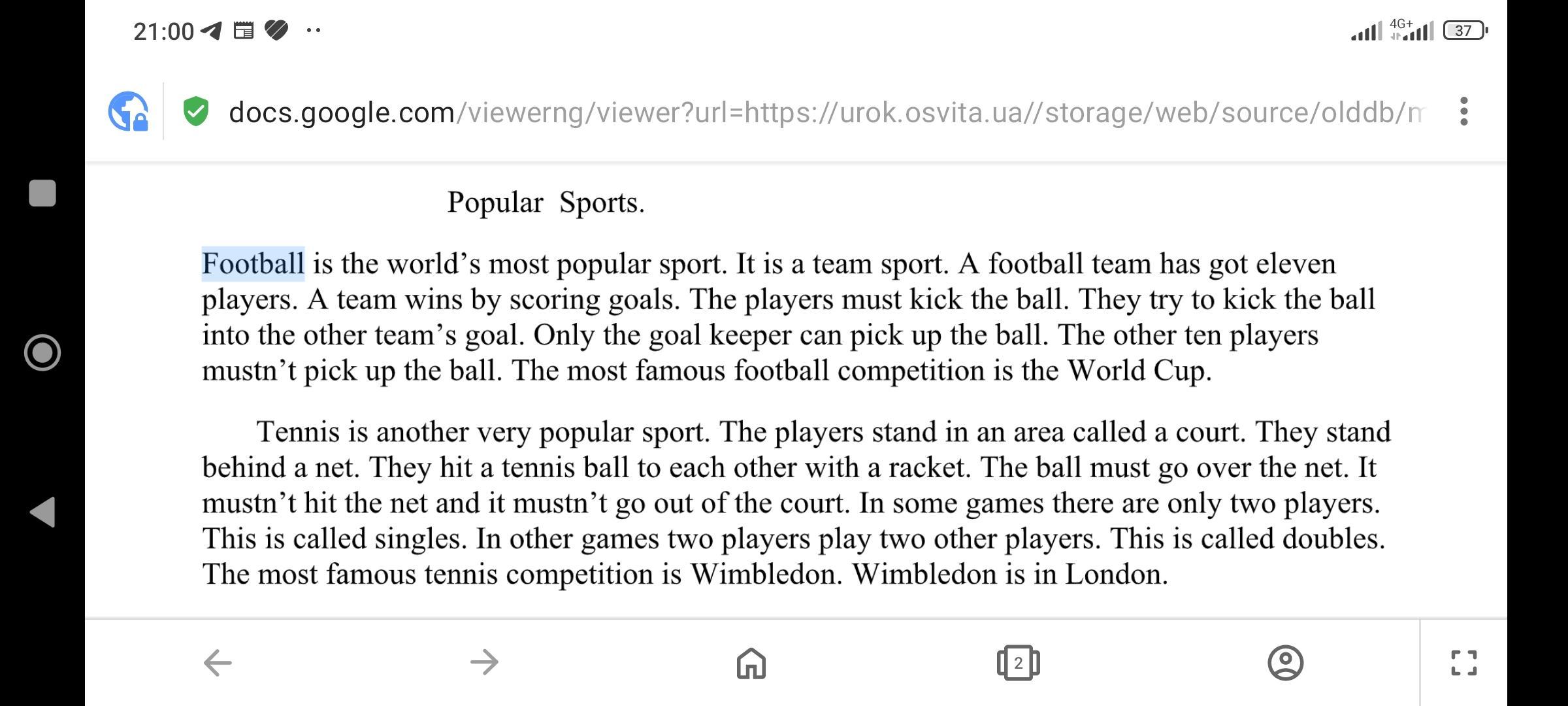Image resolution: width=1568 pixels, height=706 pixels.
Task: Tap the browser forward arrow
Action: [x=484, y=663]
